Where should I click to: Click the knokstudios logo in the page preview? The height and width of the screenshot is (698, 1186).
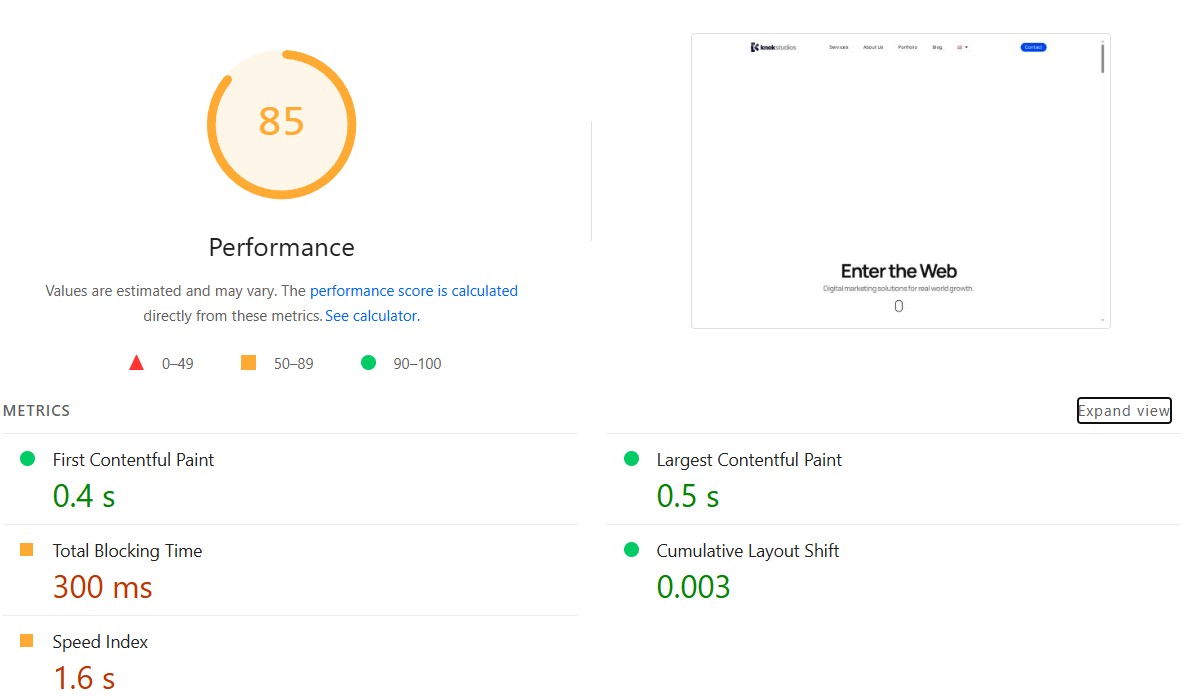pos(773,47)
